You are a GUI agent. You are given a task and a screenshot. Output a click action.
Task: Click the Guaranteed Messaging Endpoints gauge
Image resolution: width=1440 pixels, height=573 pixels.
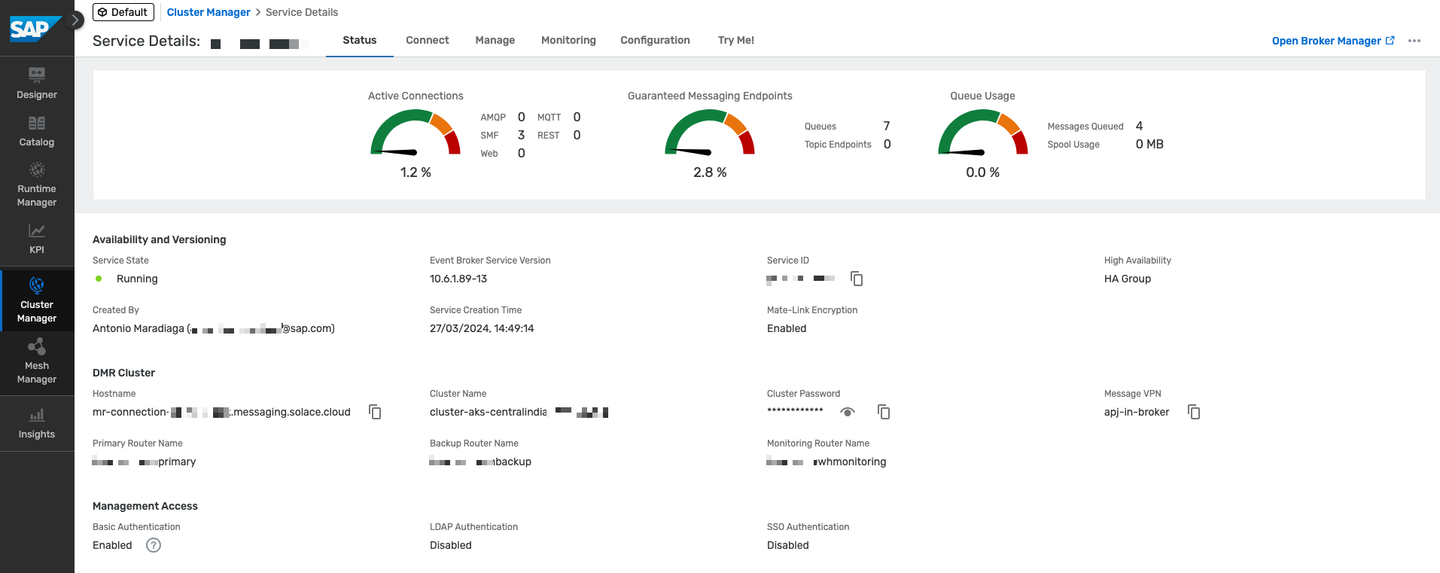710,132
